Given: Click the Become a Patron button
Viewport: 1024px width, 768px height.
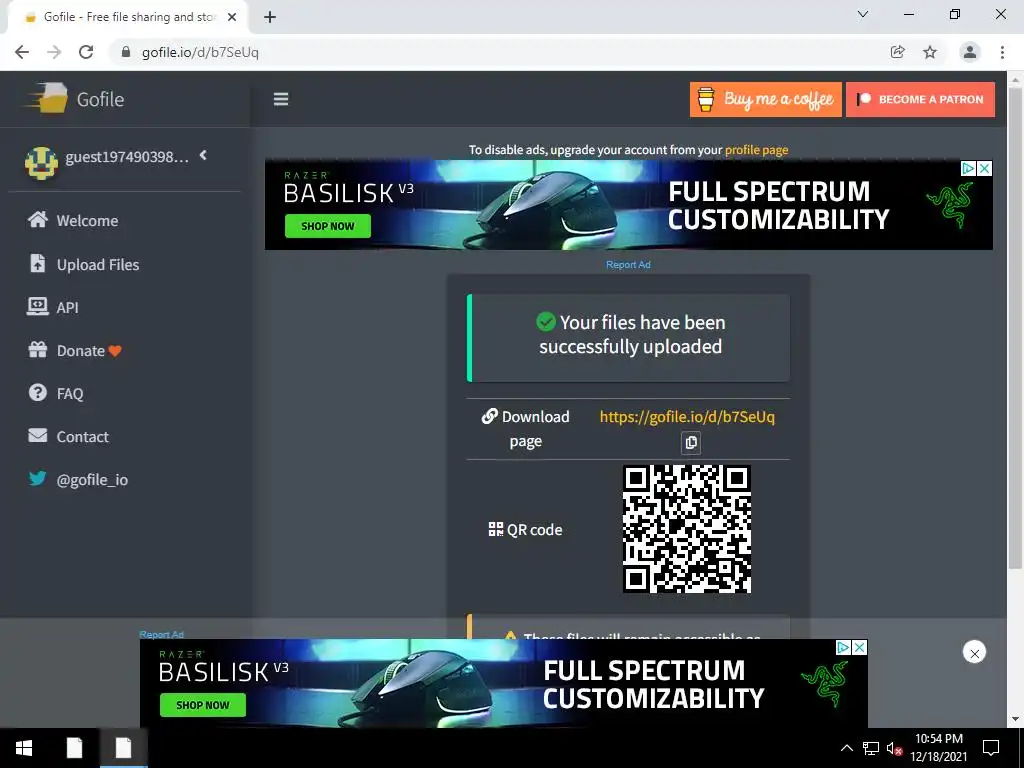Looking at the screenshot, I should pyautogui.click(x=920, y=99).
